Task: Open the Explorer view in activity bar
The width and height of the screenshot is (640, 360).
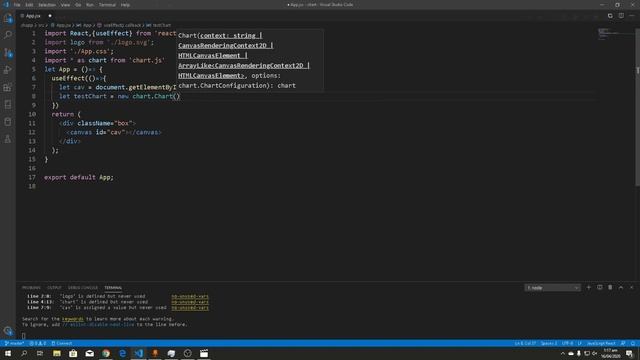Action: pyautogui.click(x=8, y=18)
